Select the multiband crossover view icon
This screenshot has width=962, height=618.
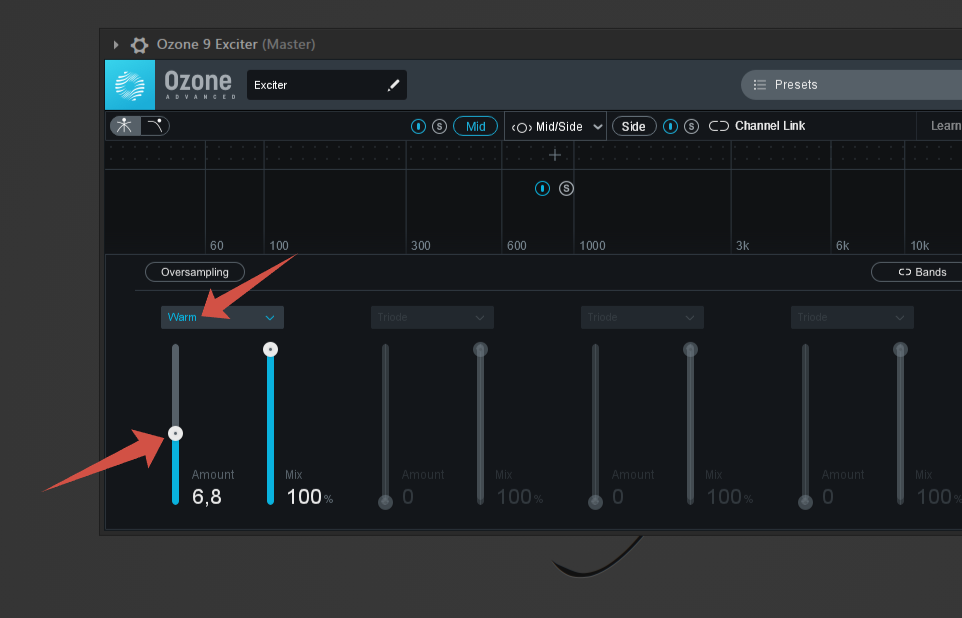coord(125,126)
